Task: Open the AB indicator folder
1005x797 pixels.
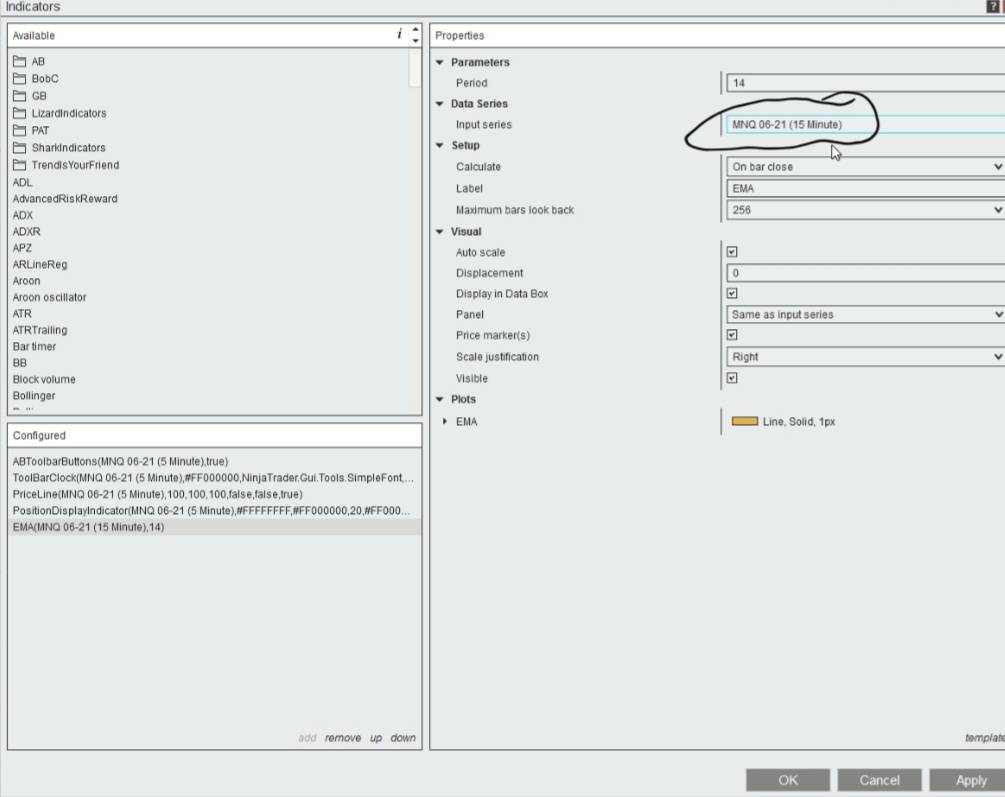Action: (29, 62)
